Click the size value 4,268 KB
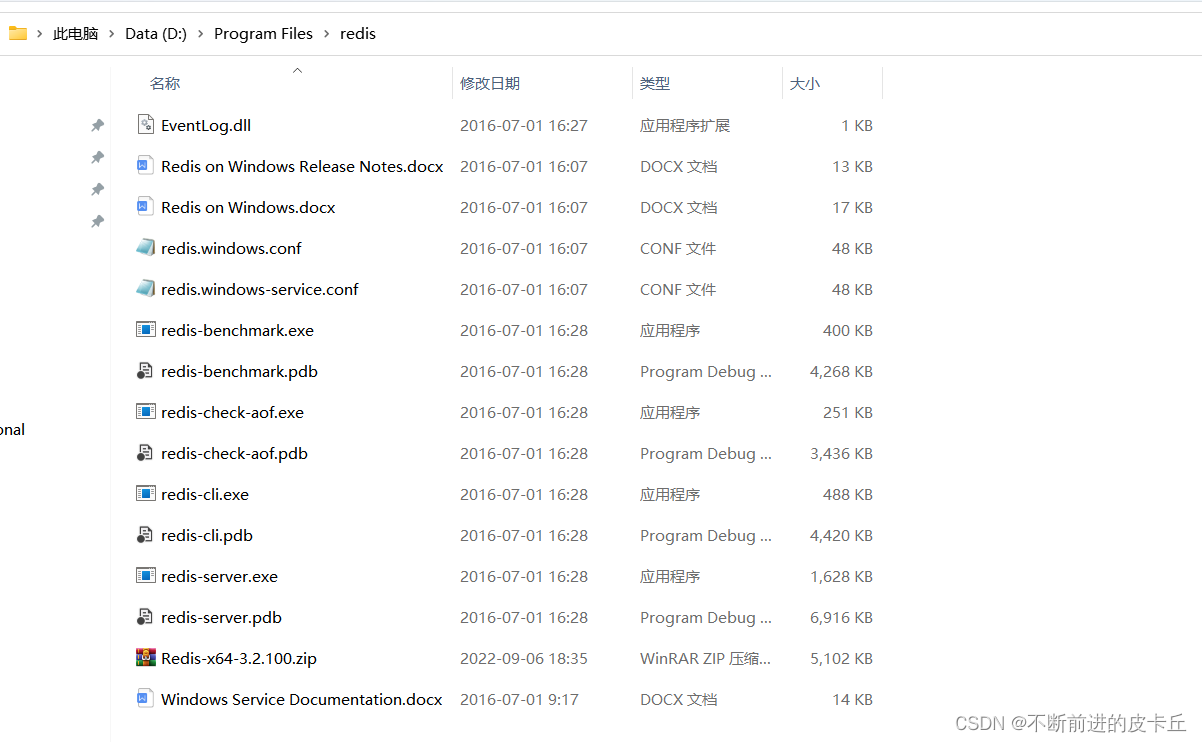The image size is (1202, 742). [841, 371]
